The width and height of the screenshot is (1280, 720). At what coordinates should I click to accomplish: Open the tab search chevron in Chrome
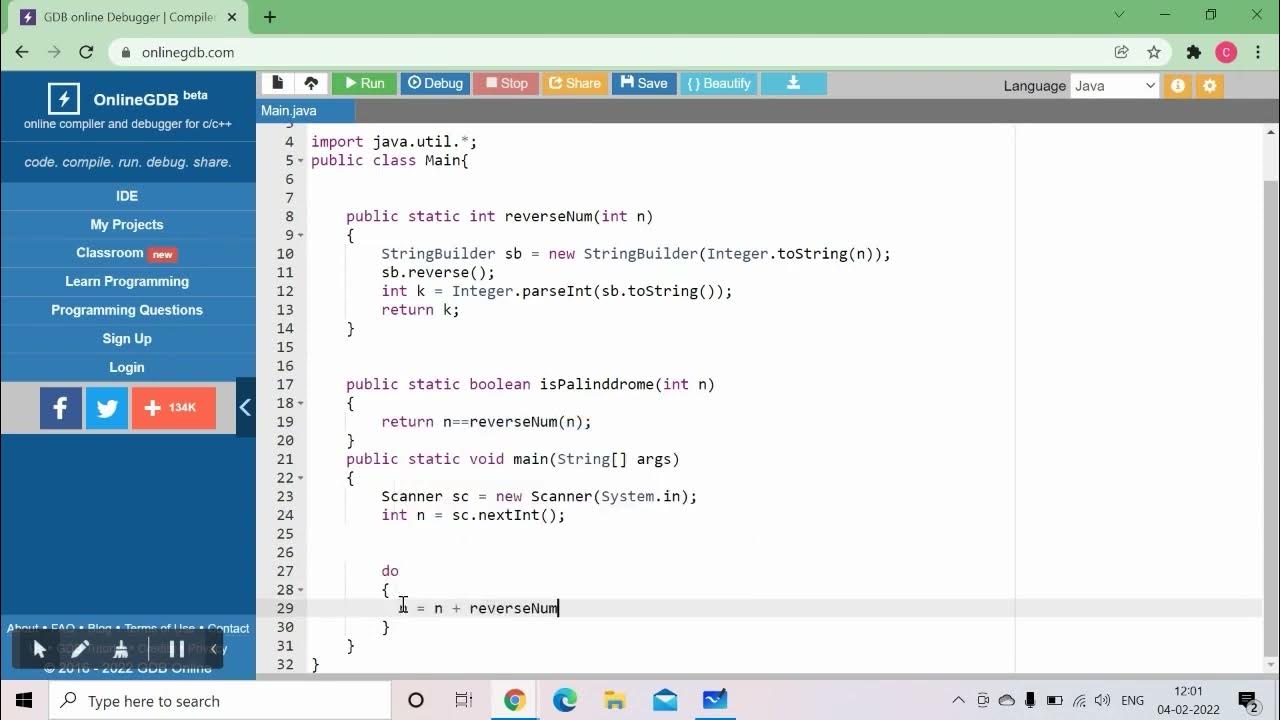(1119, 15)
